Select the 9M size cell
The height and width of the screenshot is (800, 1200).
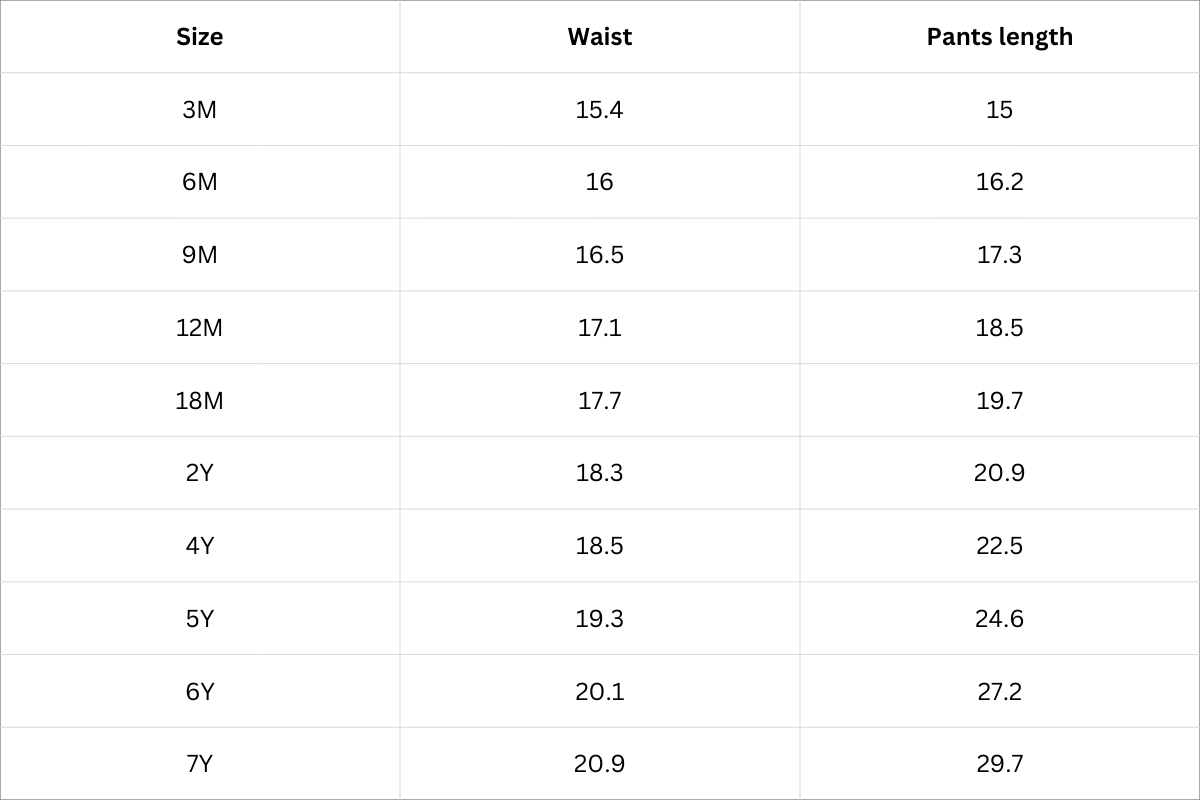click(x=200, y=255)
